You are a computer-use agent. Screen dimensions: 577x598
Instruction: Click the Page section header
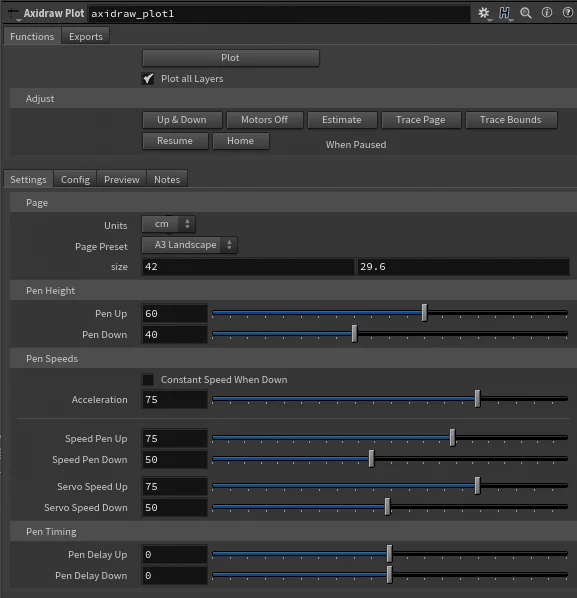(x=293, y=203)
